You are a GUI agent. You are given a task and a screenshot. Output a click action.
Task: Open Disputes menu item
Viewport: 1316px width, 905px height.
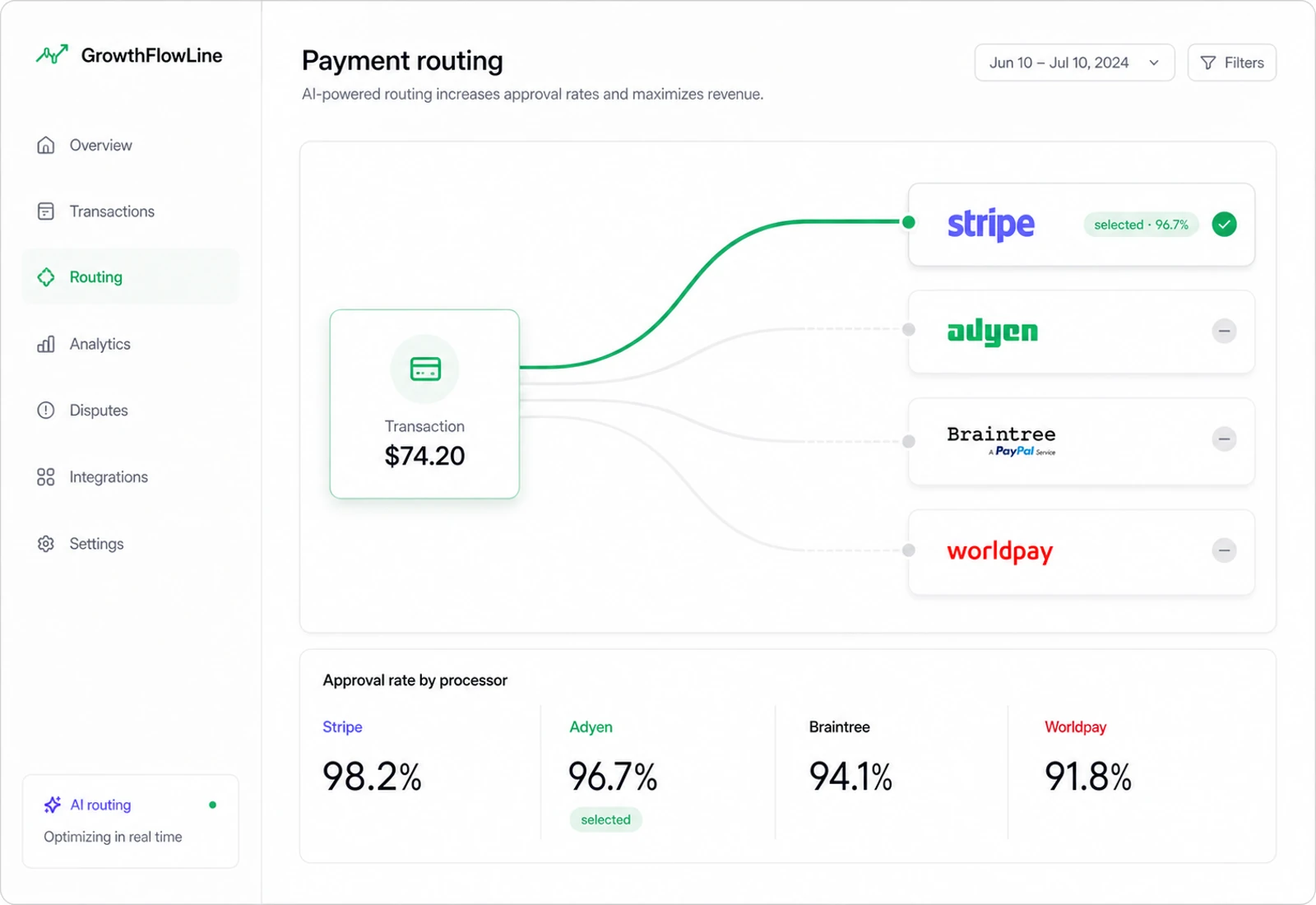tap(132, 410)
